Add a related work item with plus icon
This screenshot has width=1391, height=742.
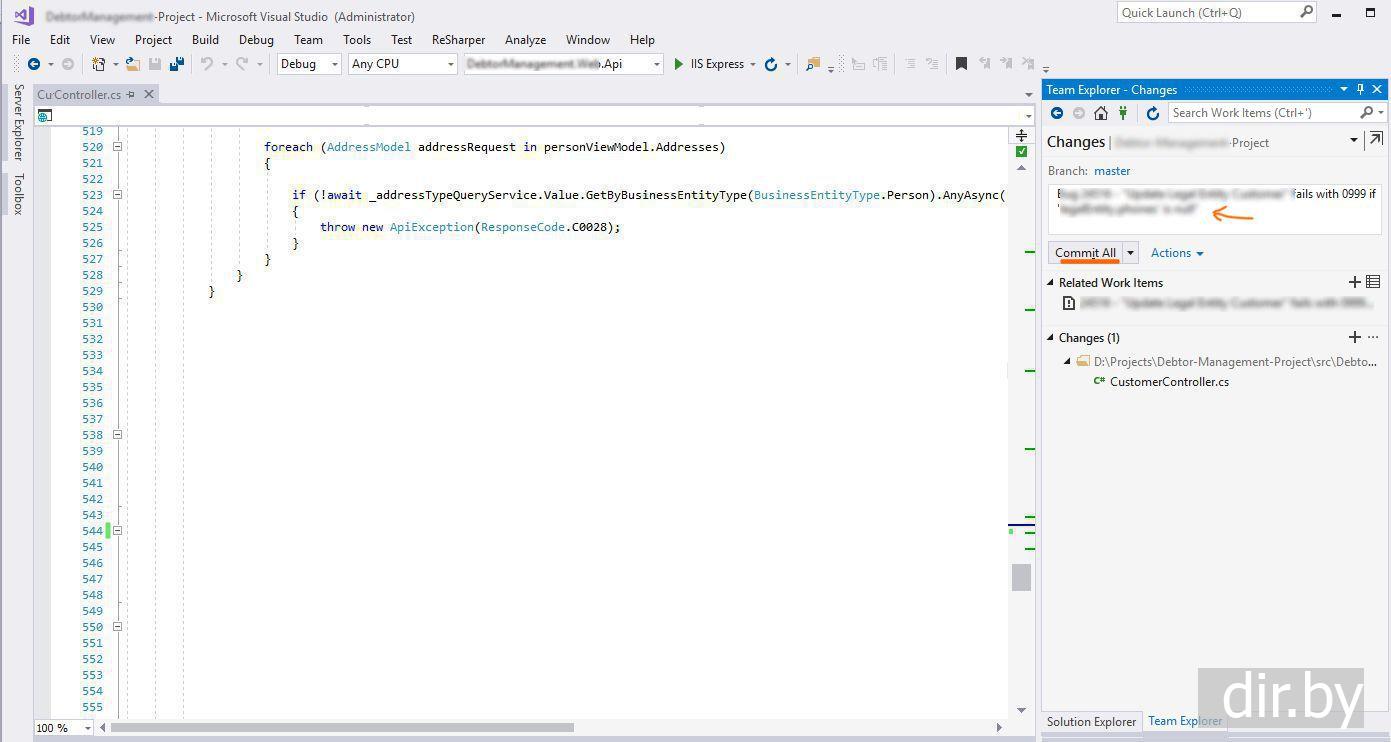click(x=1354, y=283)
